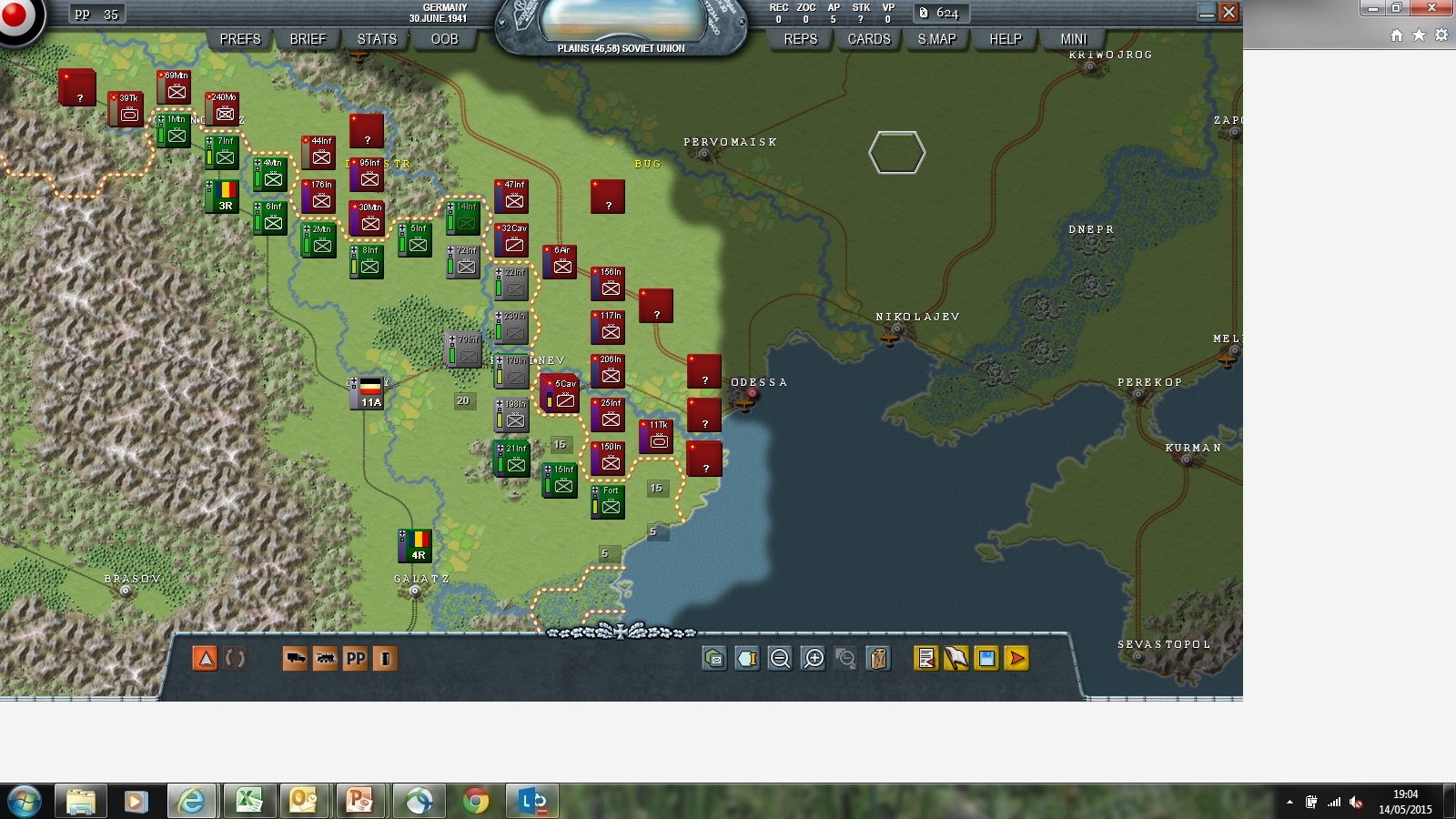Screen dimensions: 1456x819
Task: Zoom out the map with minus magnifier
Action: pyautogui.click(x=780, y=658)
